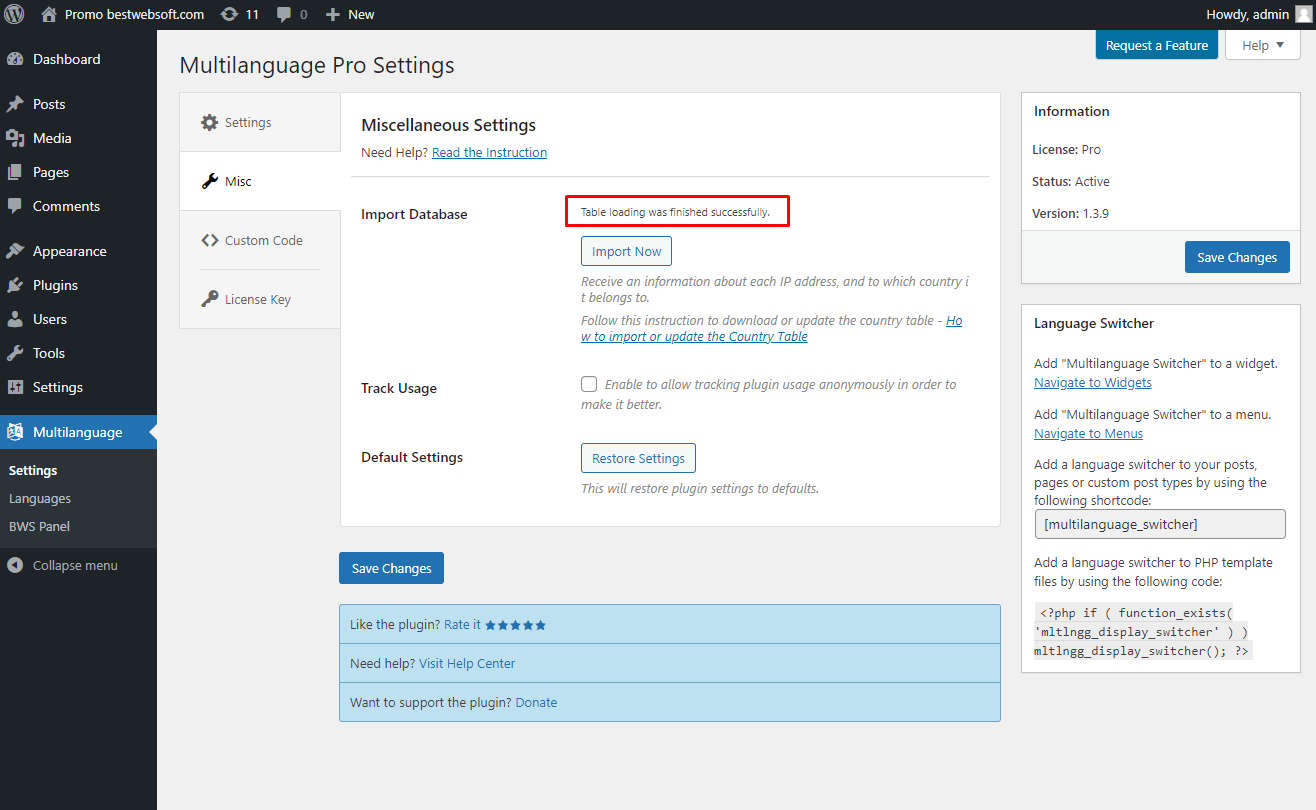The height and width of the screenshot is (810, 1316).
Task: Click the Default Settings label
Action: point(412,457)
